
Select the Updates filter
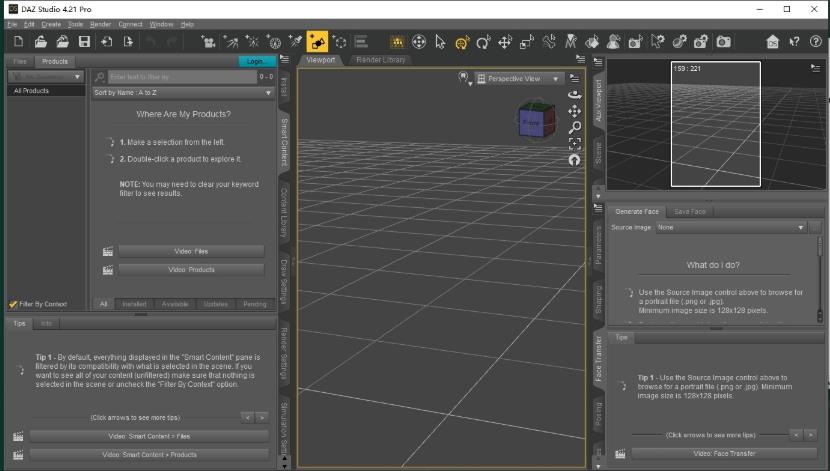[215, 304]
